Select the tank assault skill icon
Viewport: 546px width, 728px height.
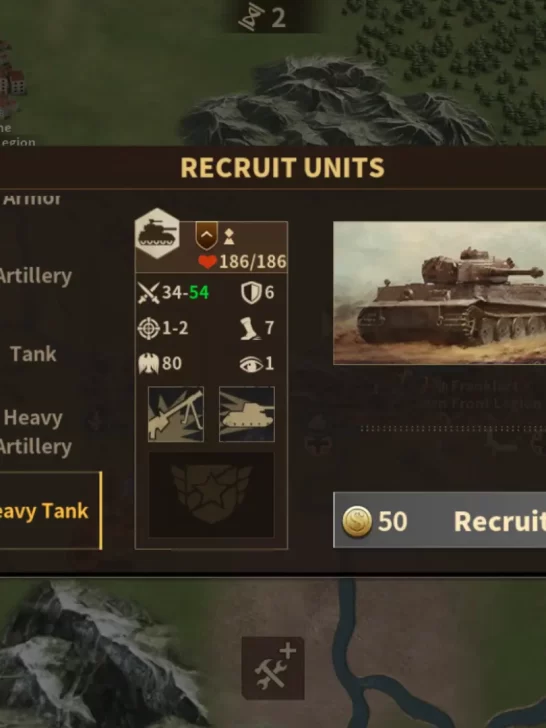pos(247,414)
